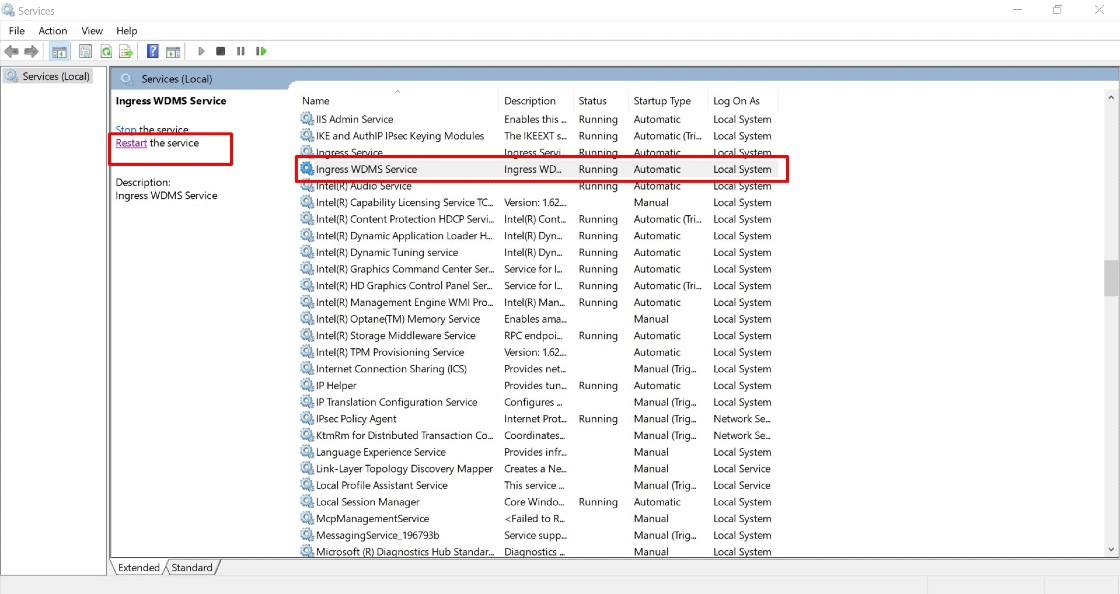Click the Pause Service toolbar icon
Viewport: 1120px width, 594px height.
(x=241, y=51)
